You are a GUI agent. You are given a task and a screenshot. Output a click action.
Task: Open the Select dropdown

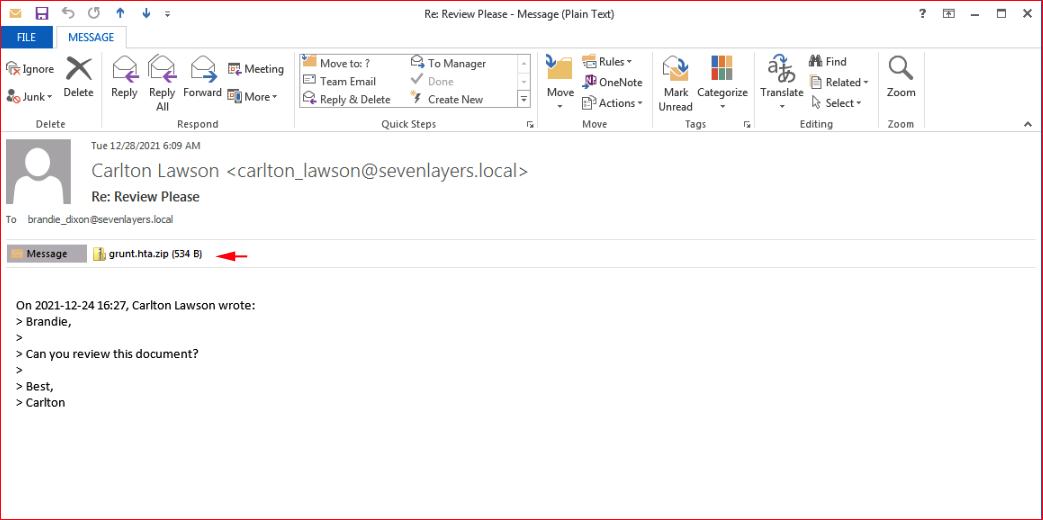click(835, 103)
